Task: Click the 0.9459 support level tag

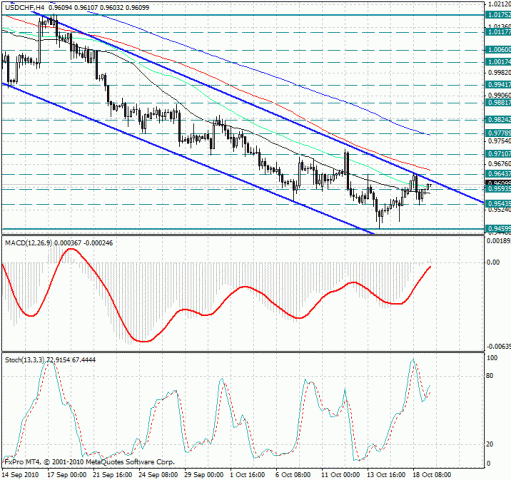Action: click(498, 229)
